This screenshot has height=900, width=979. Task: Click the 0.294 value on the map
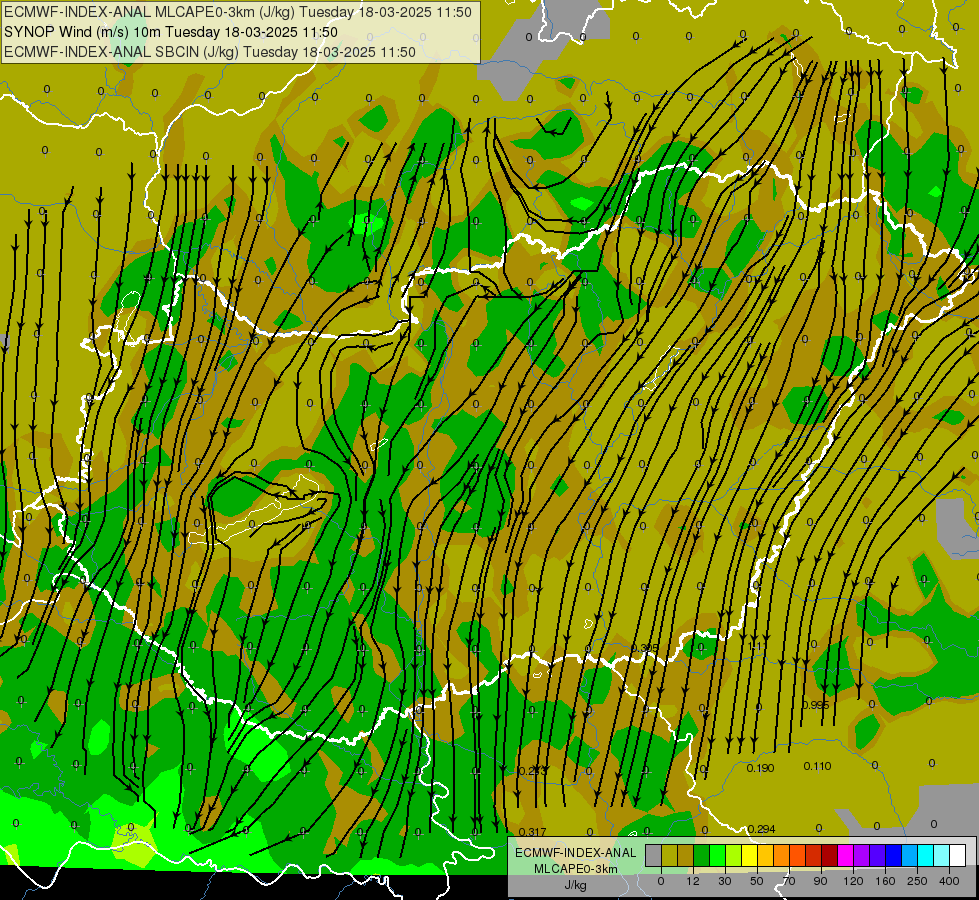762,829
